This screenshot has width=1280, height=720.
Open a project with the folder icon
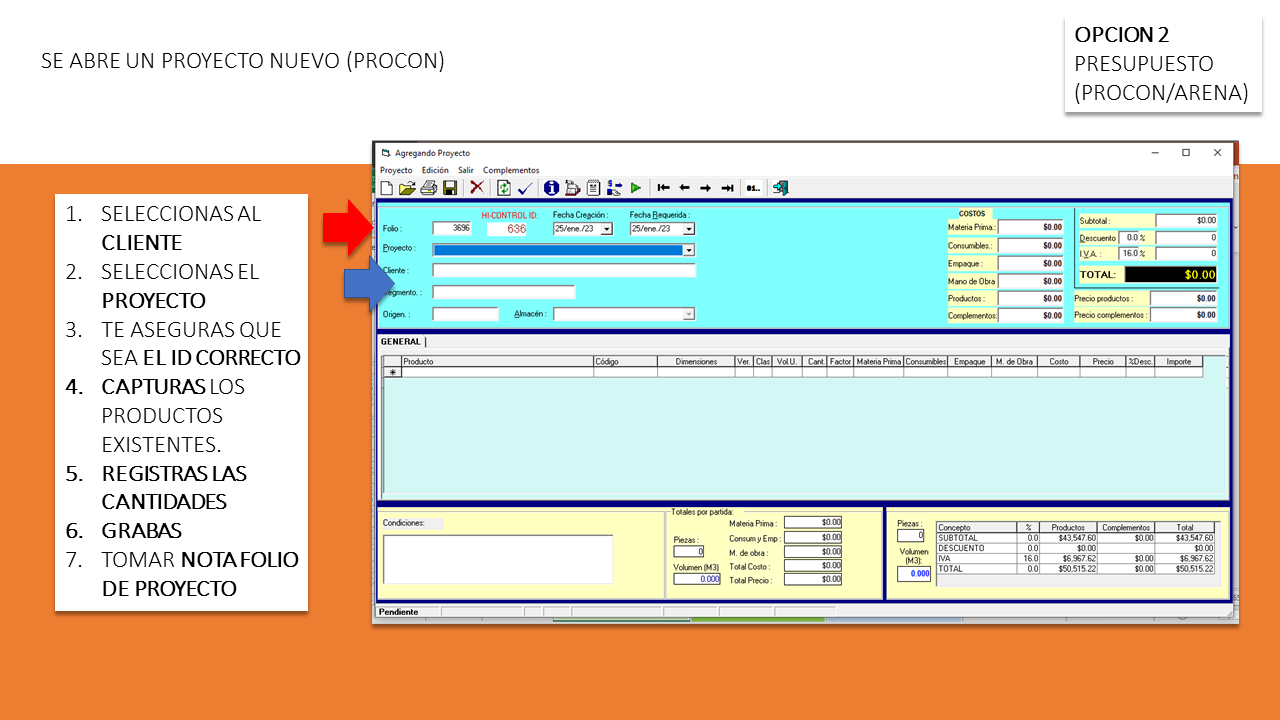[x=407, y=188]
